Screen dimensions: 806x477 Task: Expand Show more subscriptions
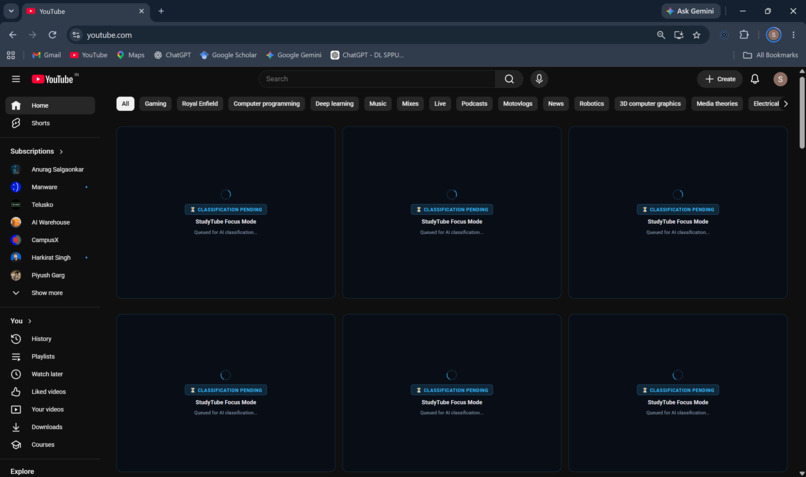point(50,292)
